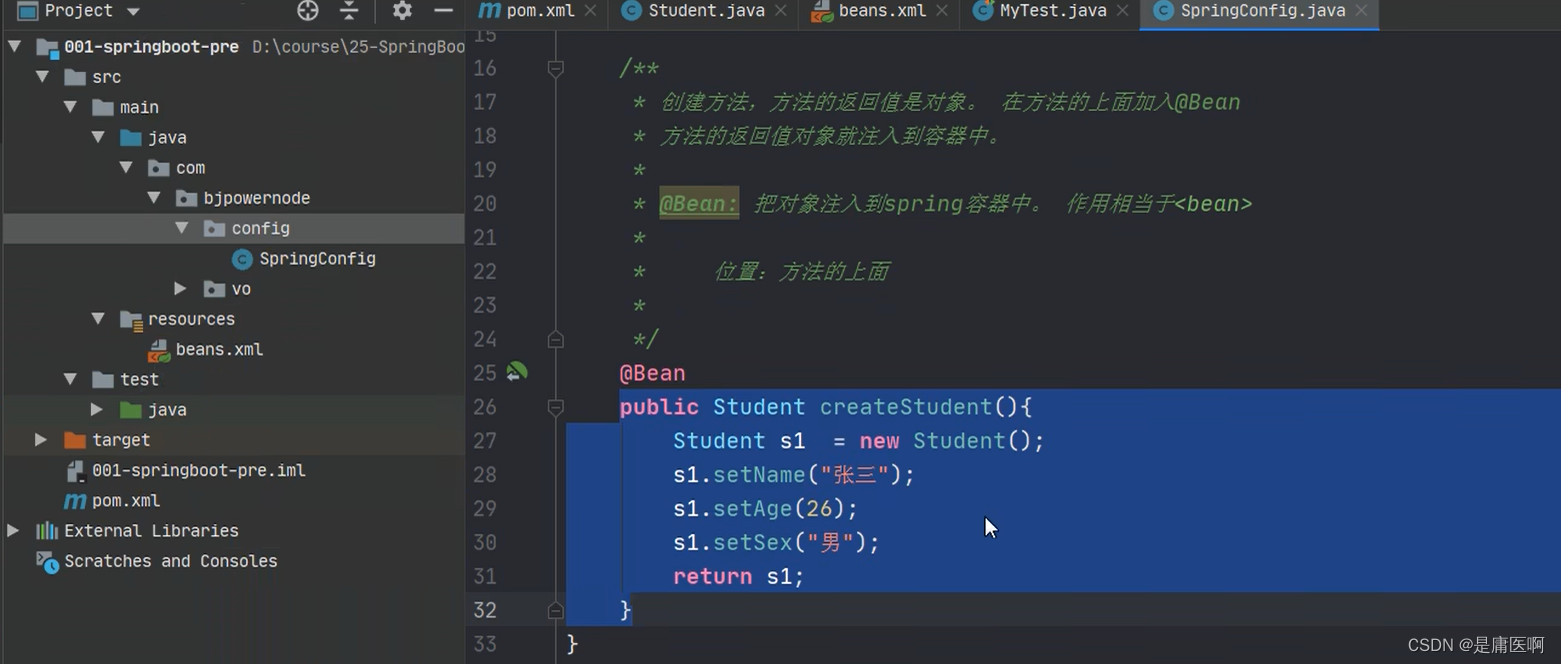Expand the target folder arrow
Image resolution: width=1561 pixels, height=664 pixels.
coord(40,440)
